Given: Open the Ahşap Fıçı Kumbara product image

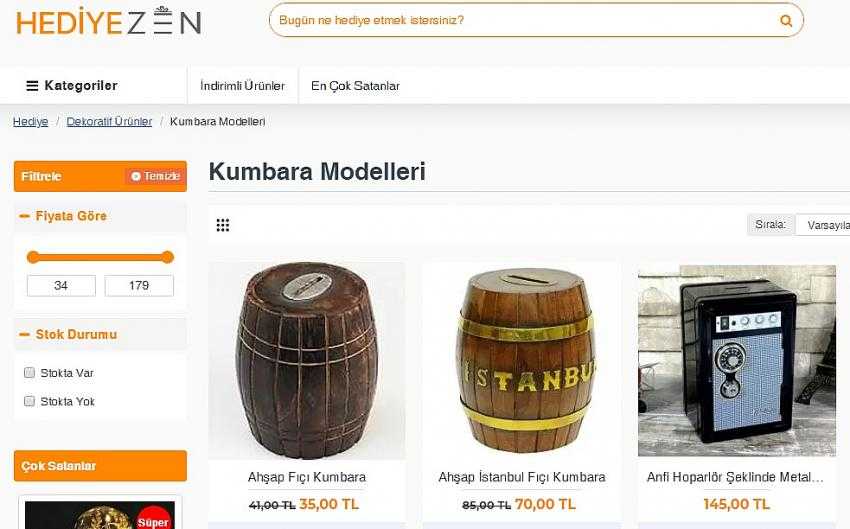Looking at the screenshot, I should tap(307, 360).
